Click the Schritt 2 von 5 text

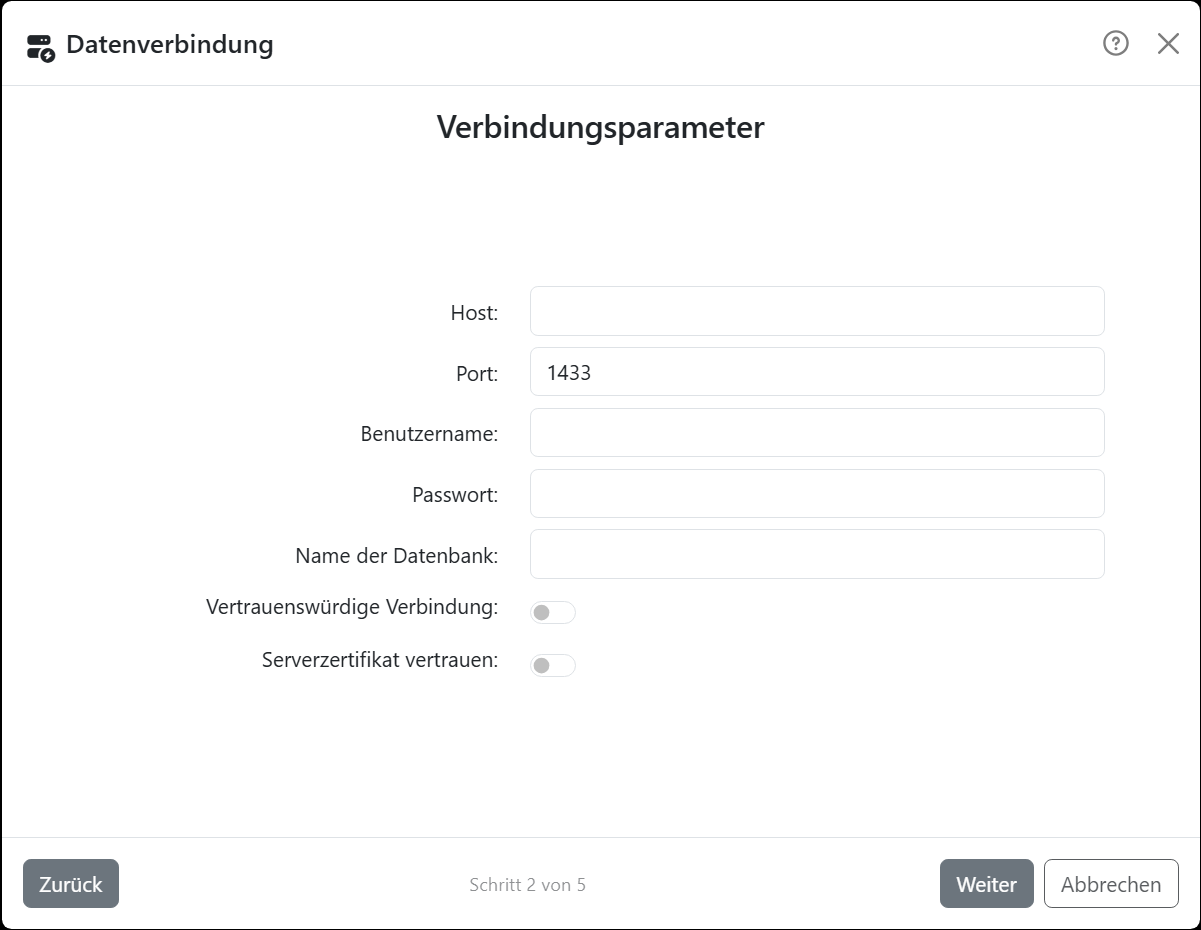pyautogui.click(x=527, y=885)
